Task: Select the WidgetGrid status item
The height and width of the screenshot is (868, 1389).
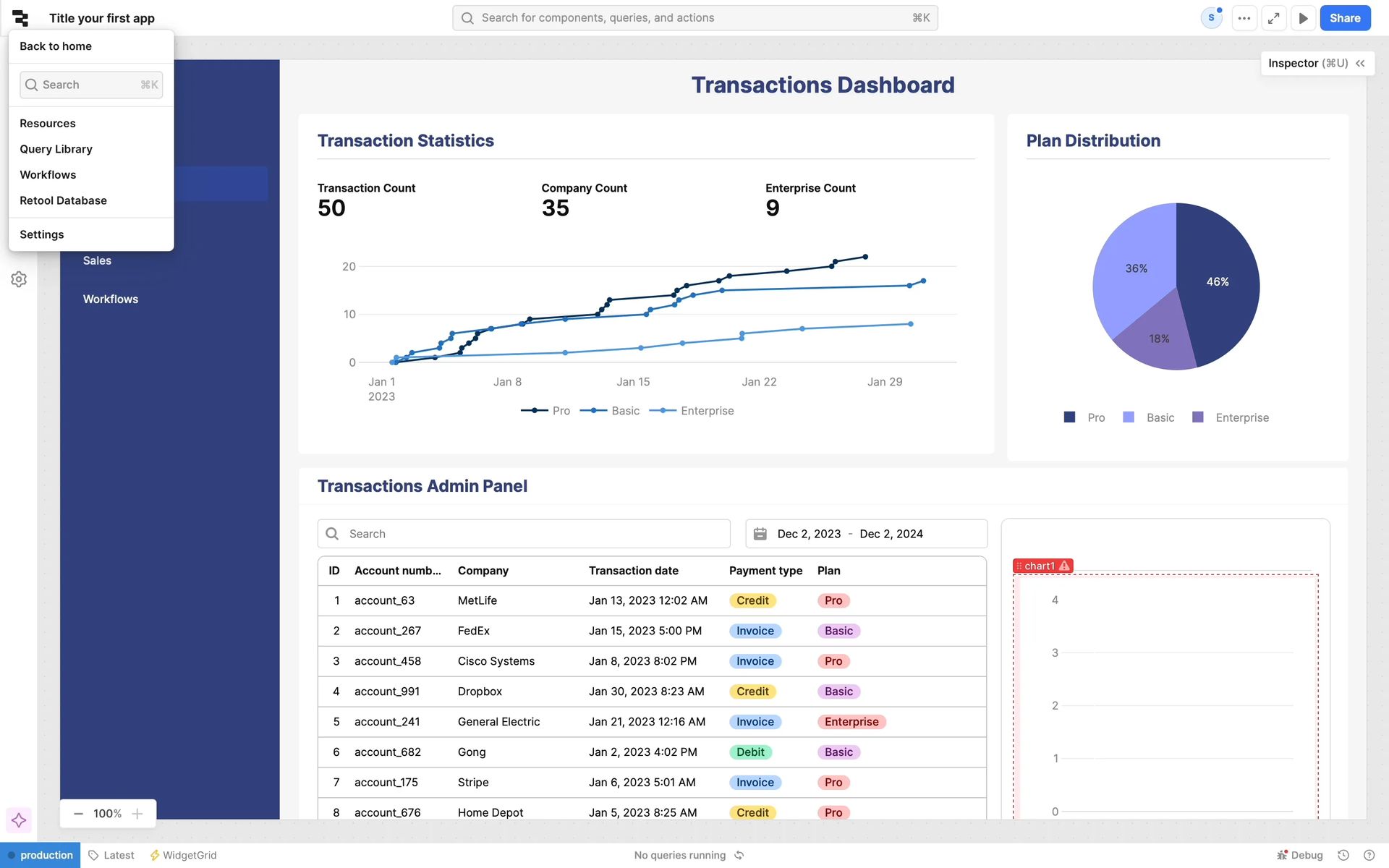Action: pyautogui.click(x=183, y=855)
